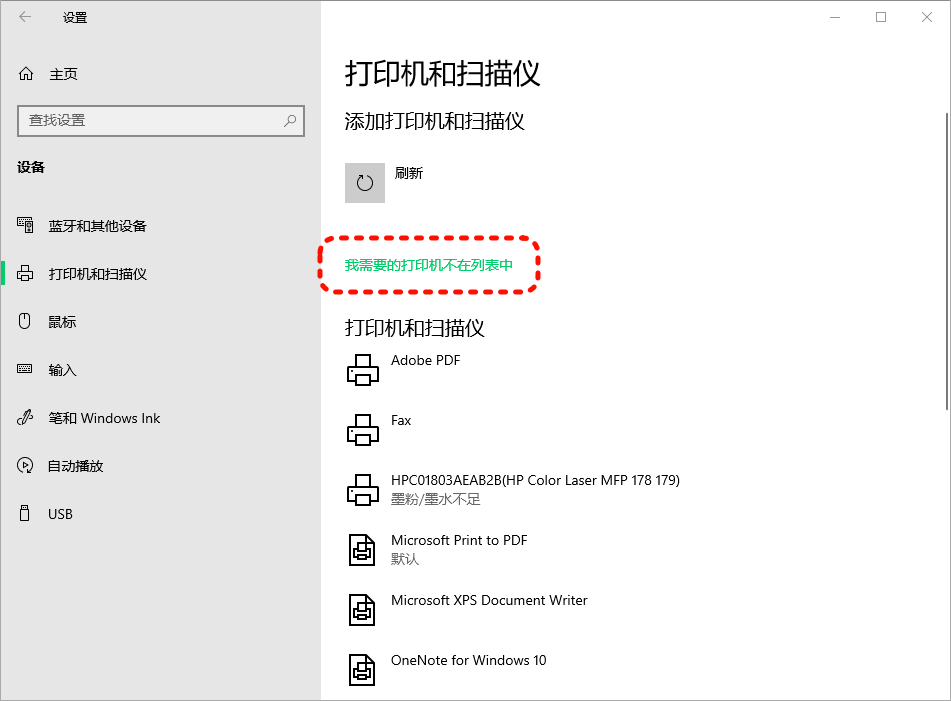
Task: Select the Adobe PDF printer icon
Action: (x=362, y=369)
